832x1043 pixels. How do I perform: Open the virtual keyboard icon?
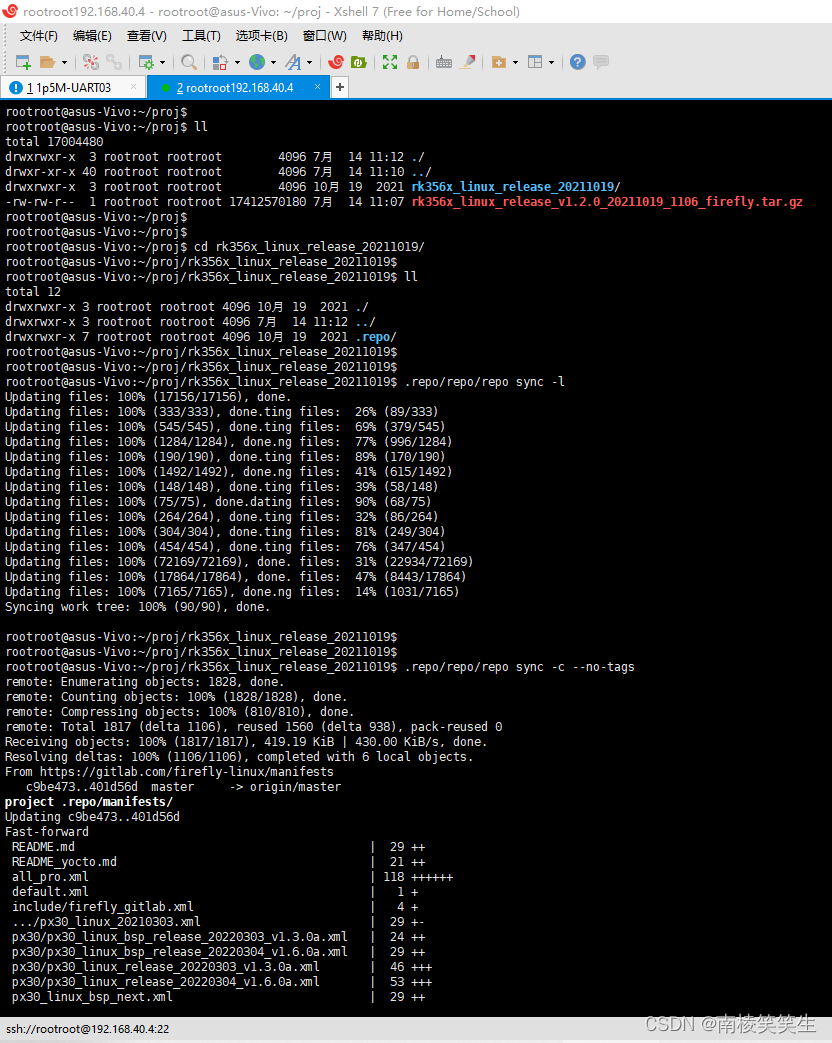[x=445, y=62]
